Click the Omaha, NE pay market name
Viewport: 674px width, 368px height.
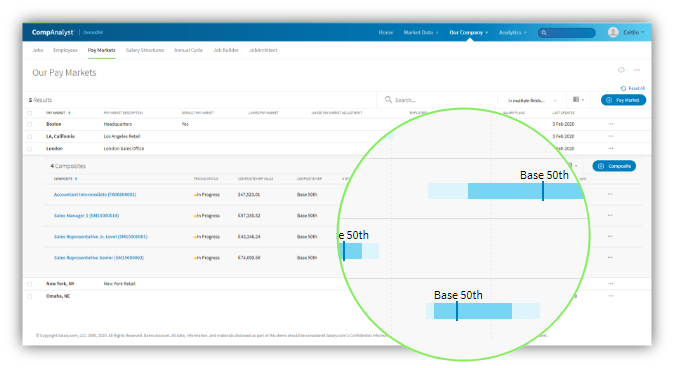(58, 296)
